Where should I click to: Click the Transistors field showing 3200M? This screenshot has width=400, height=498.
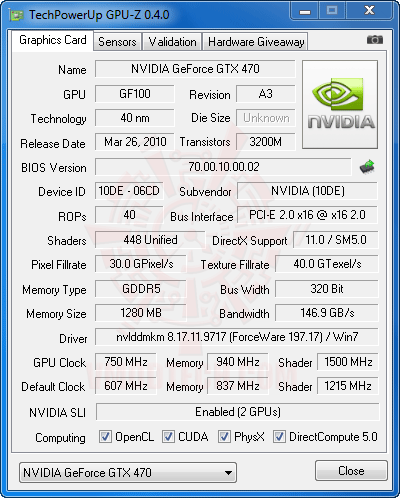266,142
